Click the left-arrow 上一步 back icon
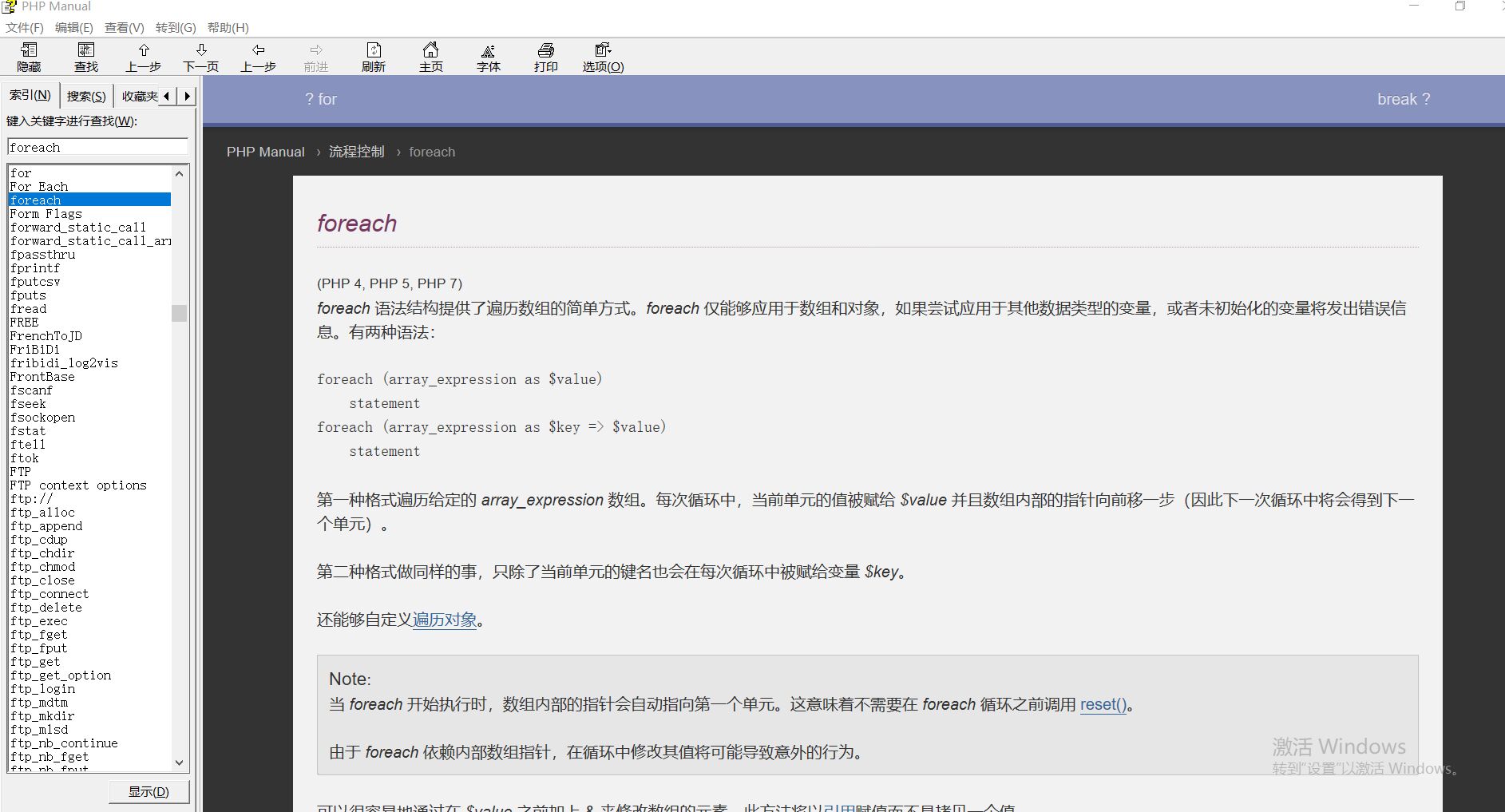The image size is (1505, 812). 259,57
